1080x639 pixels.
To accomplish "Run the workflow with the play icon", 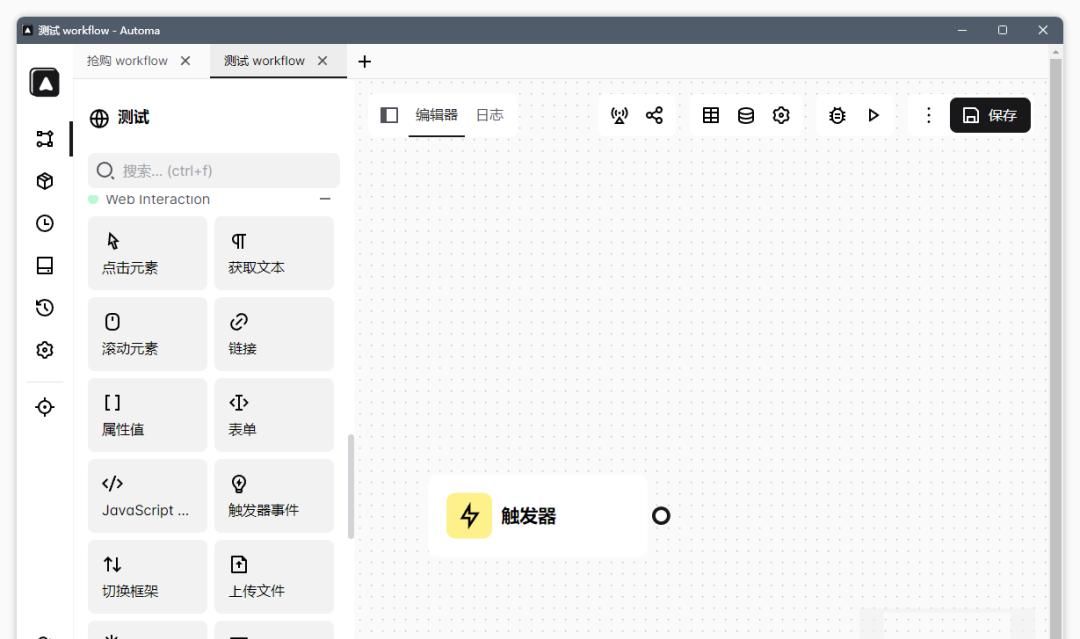I will coord(873,115).
